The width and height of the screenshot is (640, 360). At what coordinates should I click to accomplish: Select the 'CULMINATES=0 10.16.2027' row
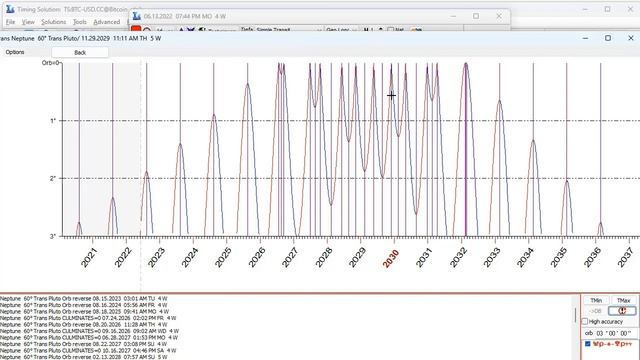coord(88,351)
